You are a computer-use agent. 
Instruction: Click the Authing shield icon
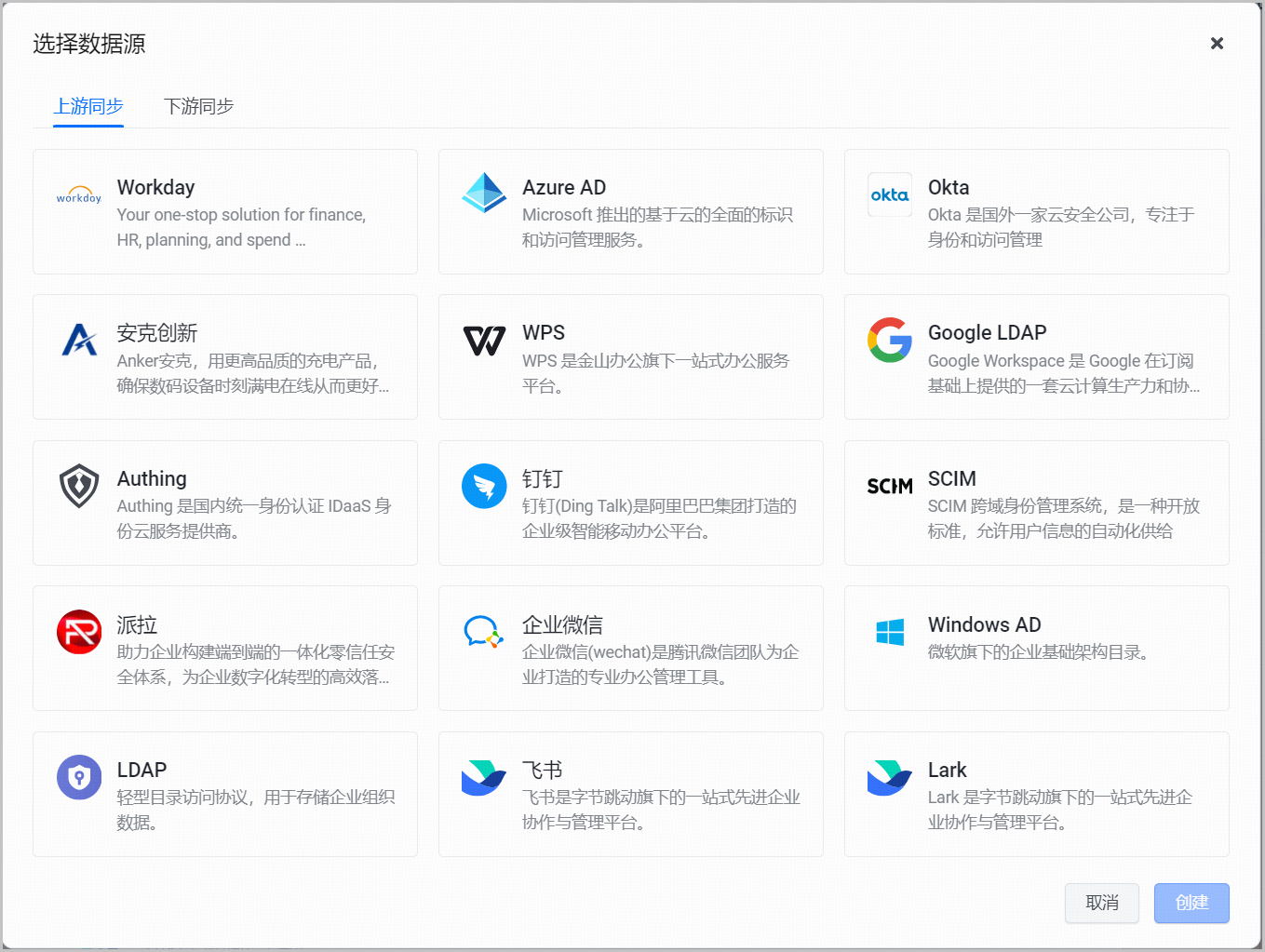[79, 486]
